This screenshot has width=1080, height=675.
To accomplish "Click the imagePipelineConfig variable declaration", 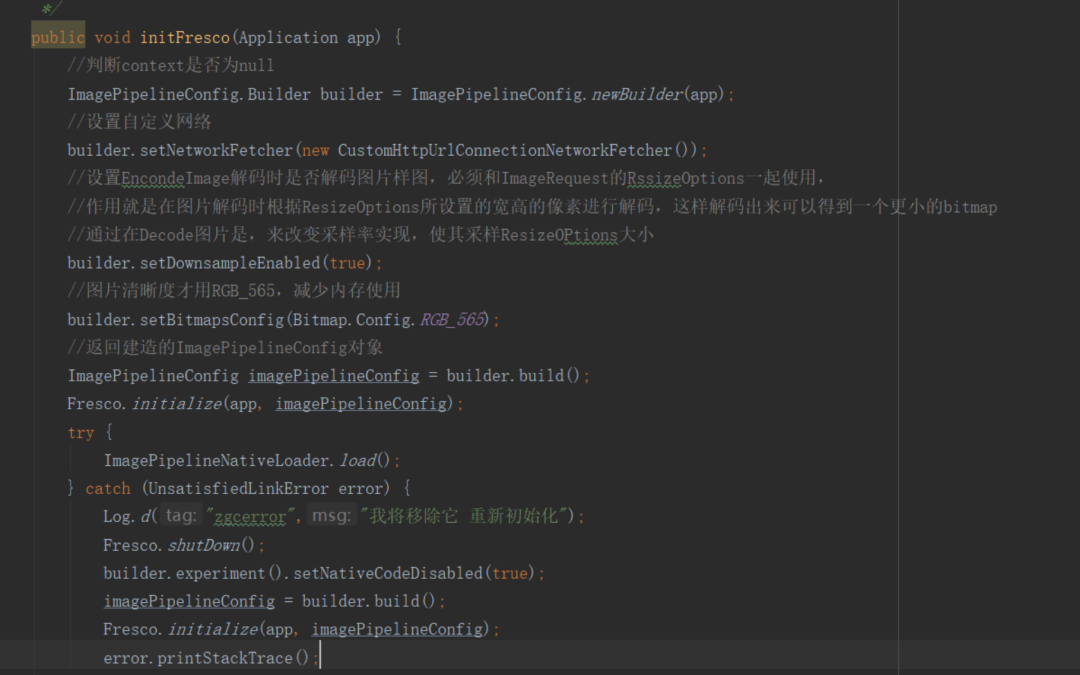I will [333, 376].
